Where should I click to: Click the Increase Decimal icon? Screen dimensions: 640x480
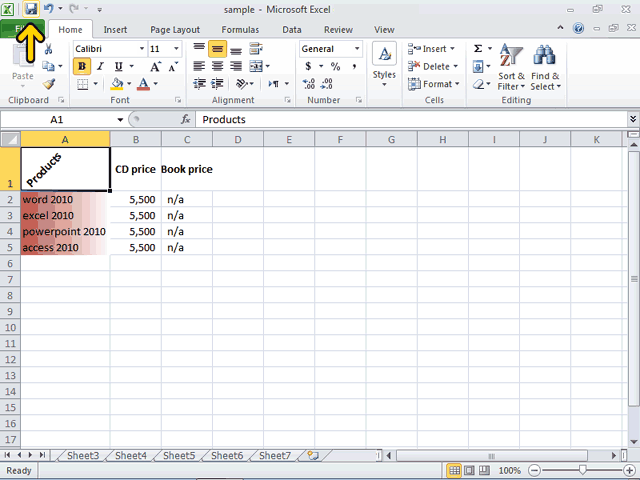coord(309,84)
